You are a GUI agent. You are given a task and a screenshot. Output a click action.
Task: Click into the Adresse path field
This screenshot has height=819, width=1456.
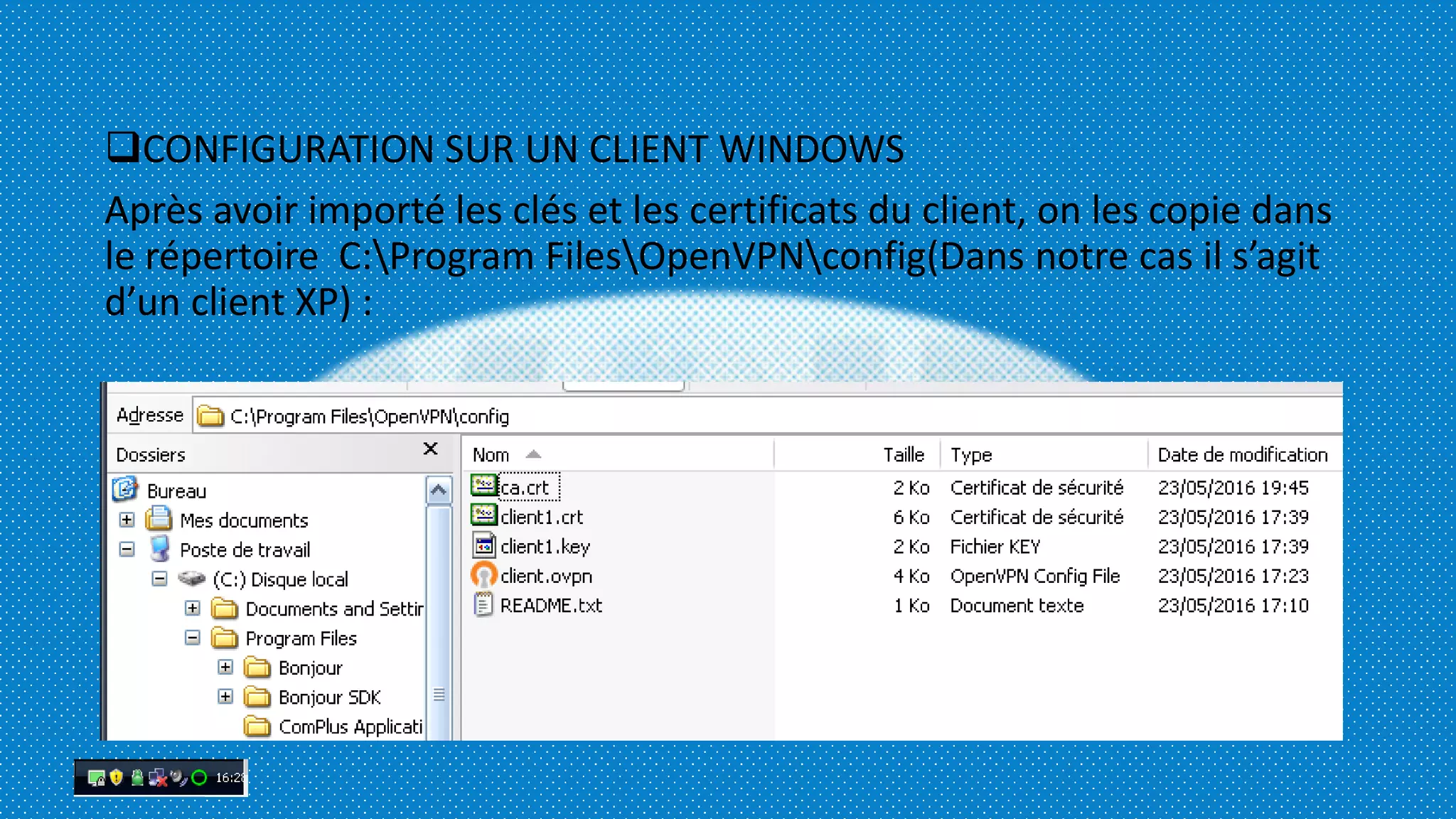tap(768, 416)
